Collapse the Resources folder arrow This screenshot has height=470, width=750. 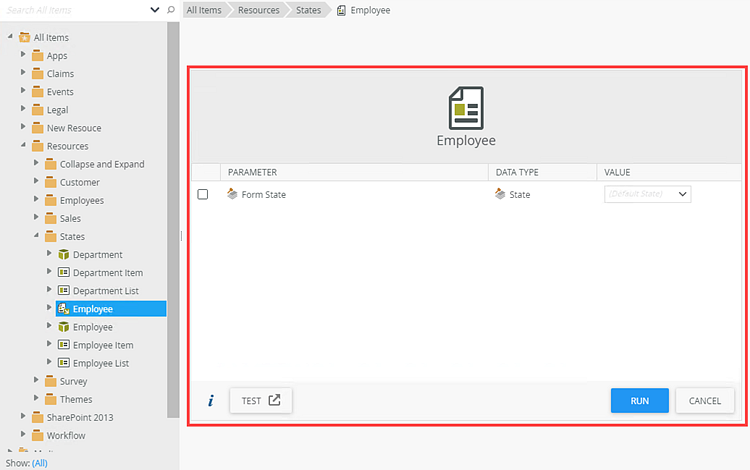tap(23, 145)
